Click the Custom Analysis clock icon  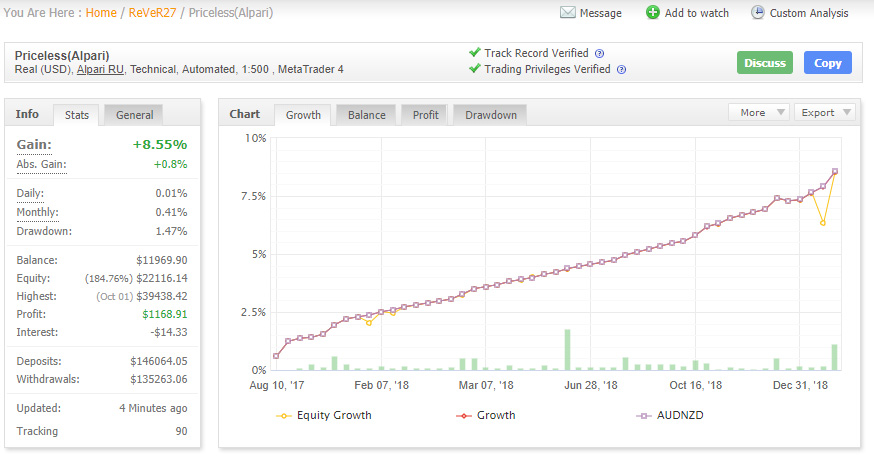pyautogui.click(x=758, y=12)
